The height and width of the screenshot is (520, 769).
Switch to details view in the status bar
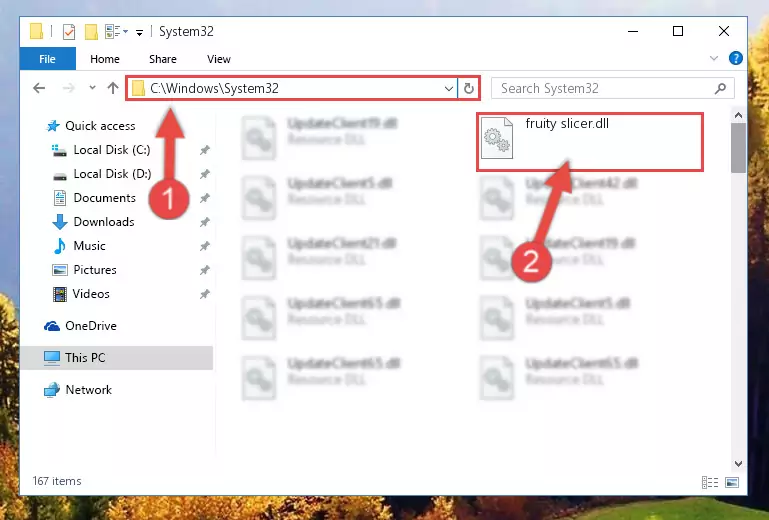709,483
